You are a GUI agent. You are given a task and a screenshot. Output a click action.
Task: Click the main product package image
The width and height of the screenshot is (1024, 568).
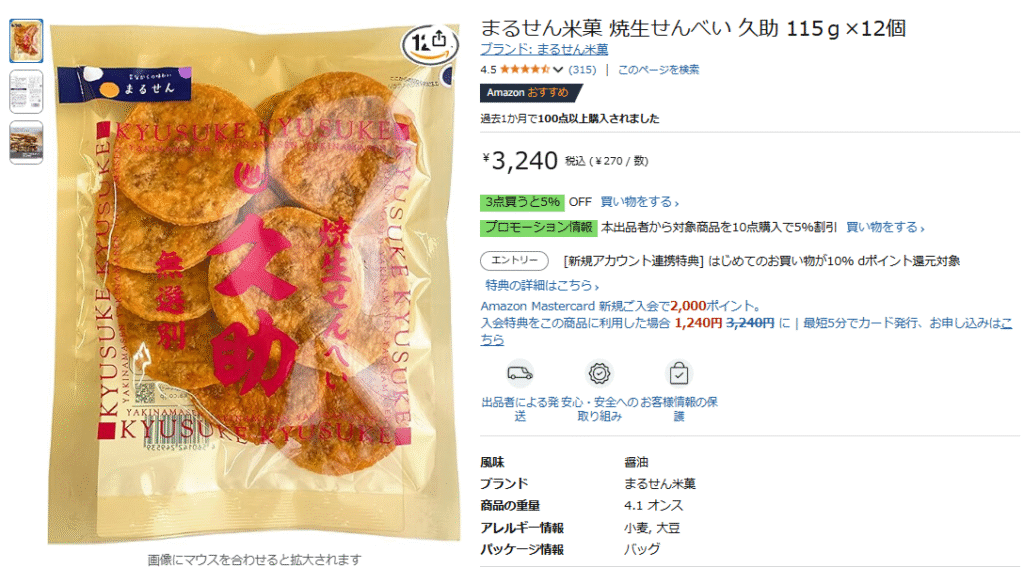coord(253,284)
